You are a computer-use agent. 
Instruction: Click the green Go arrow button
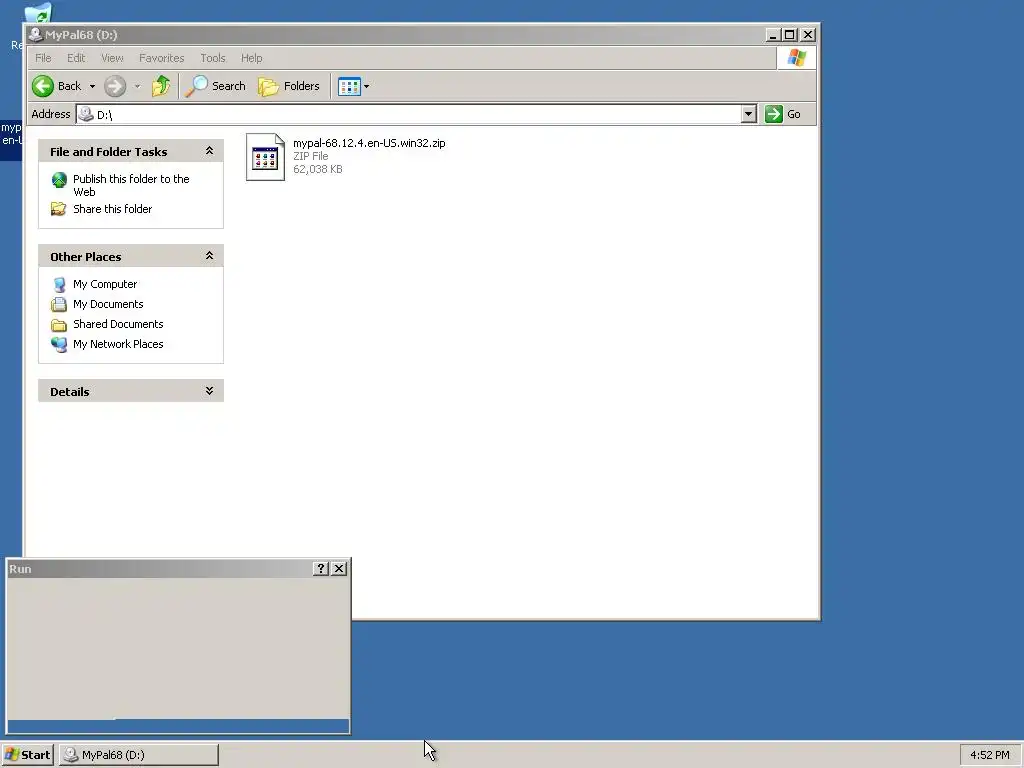[x=774, y=114]
